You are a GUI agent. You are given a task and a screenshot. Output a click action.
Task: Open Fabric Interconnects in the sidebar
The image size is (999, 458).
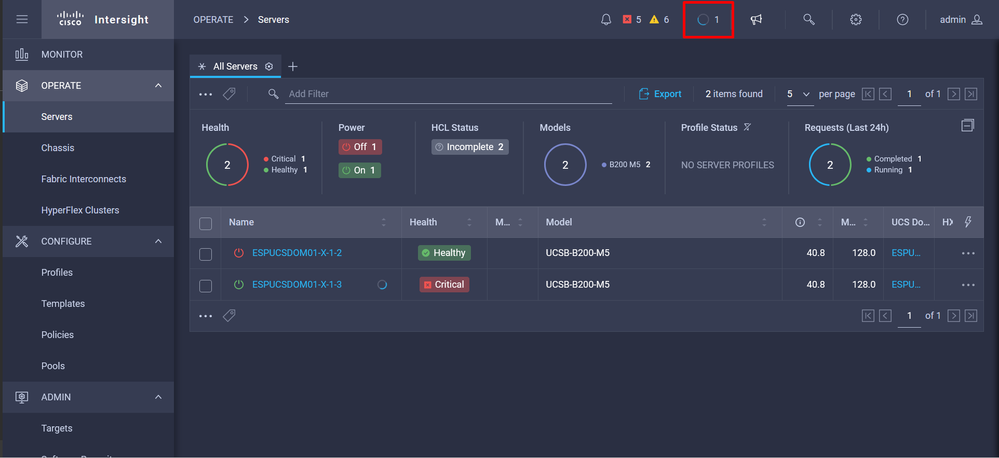pyautogui.click(x=88, y=179)
